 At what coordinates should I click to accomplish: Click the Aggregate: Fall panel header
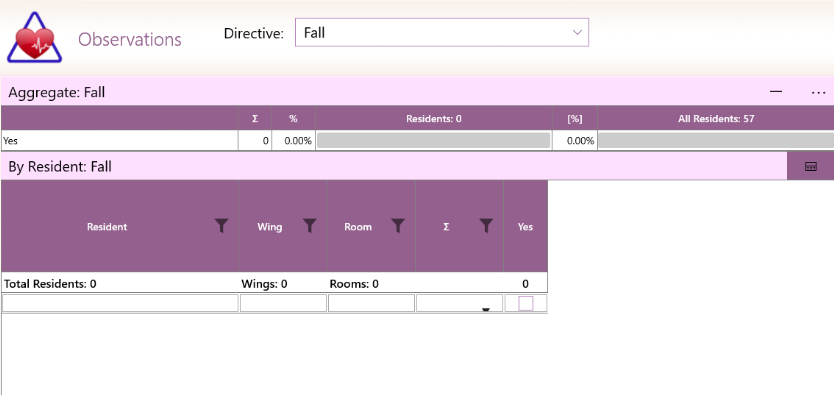click(417, 92)
